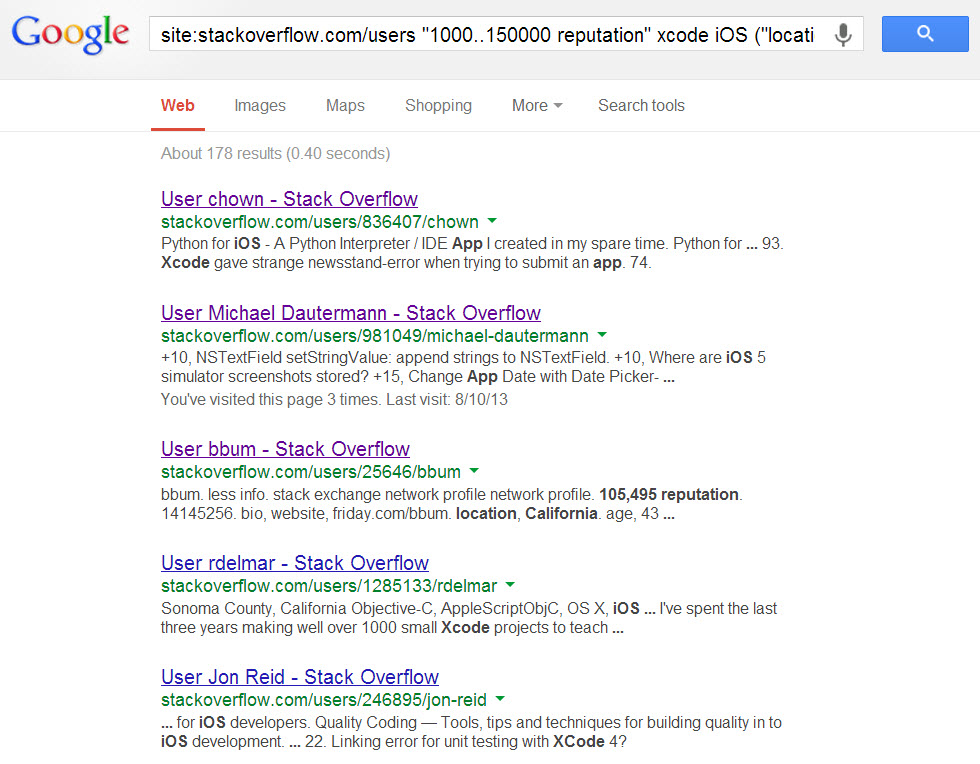Click the 'Python for iOS' snippet text
Screen dimensions: 980x764
(211, 243)
